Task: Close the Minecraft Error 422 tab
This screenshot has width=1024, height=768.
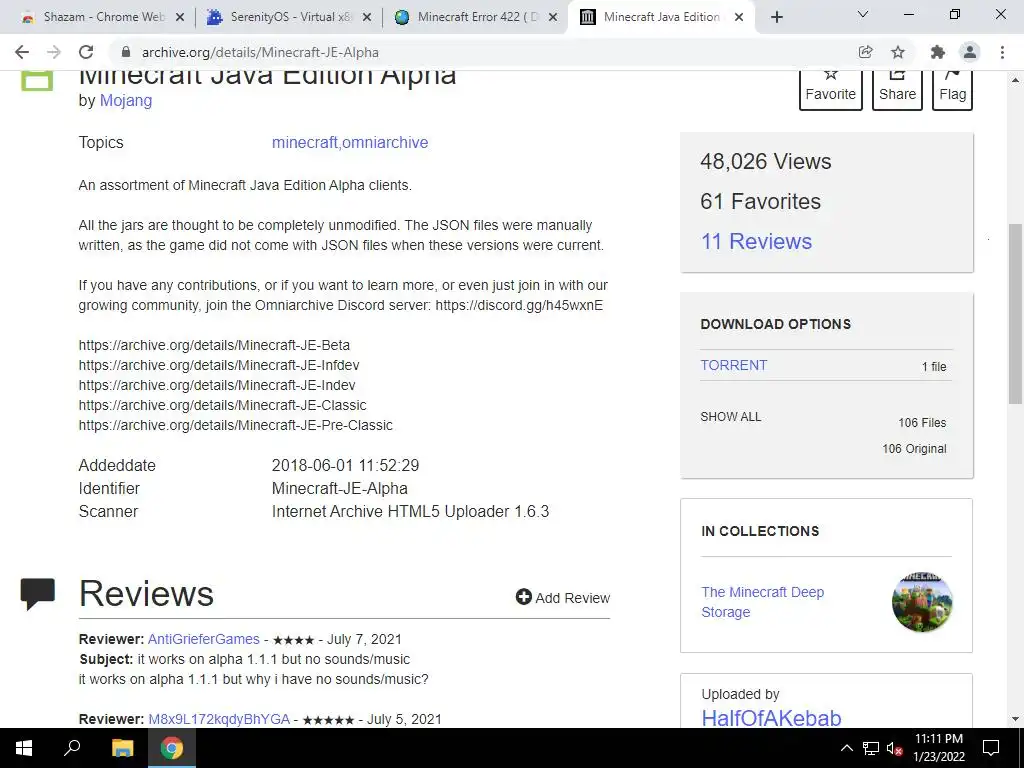Action: tap(553, 18)
